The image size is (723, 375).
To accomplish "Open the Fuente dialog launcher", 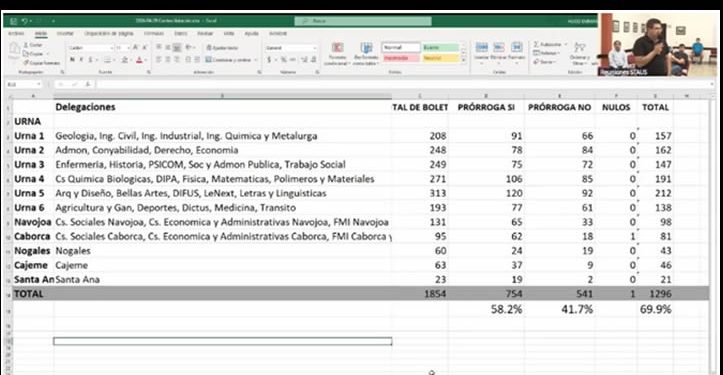I will (x=149, y=72).
